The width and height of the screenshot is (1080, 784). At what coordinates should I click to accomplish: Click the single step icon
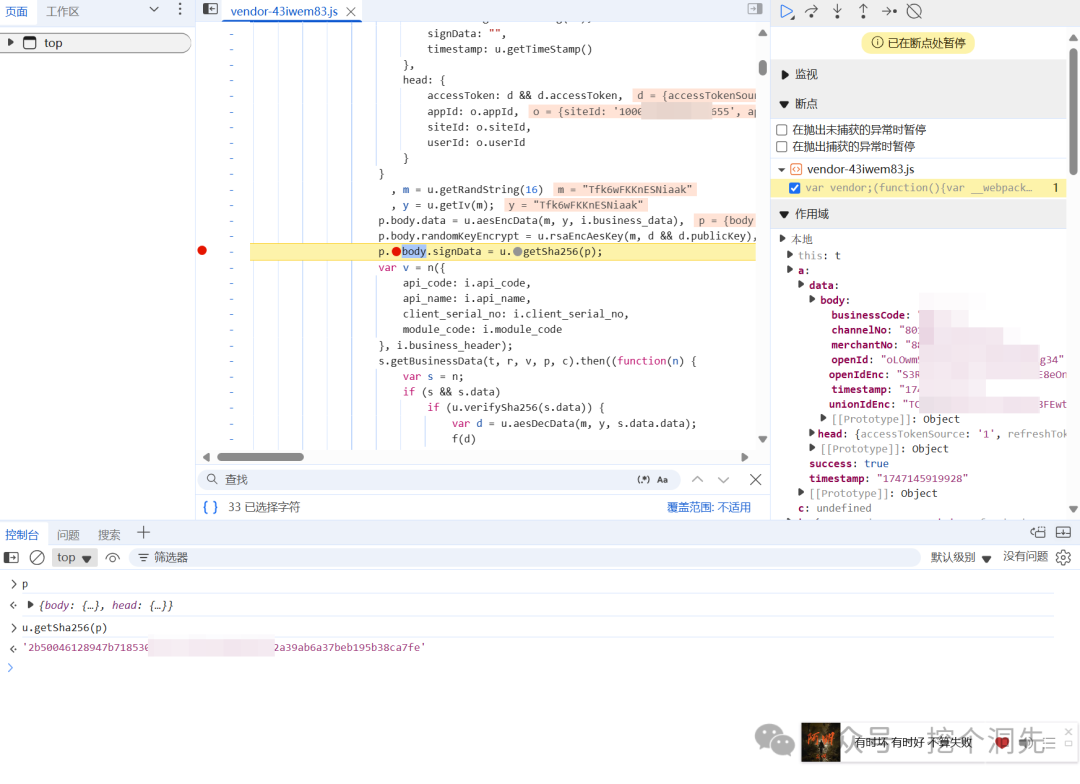889,11
